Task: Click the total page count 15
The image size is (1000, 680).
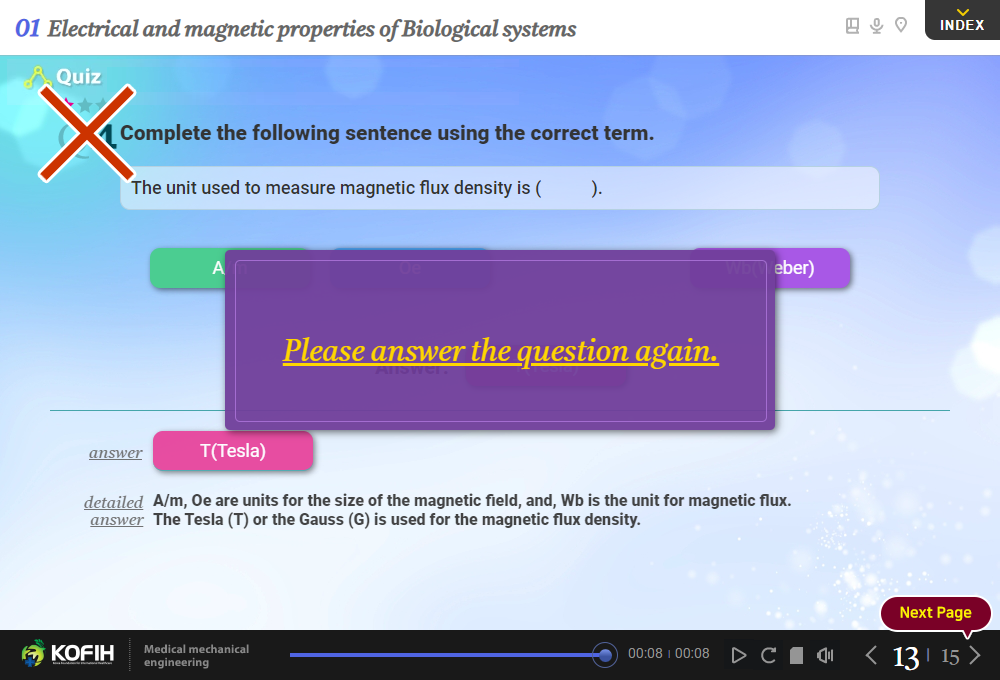Action: [x=950, y=657]
